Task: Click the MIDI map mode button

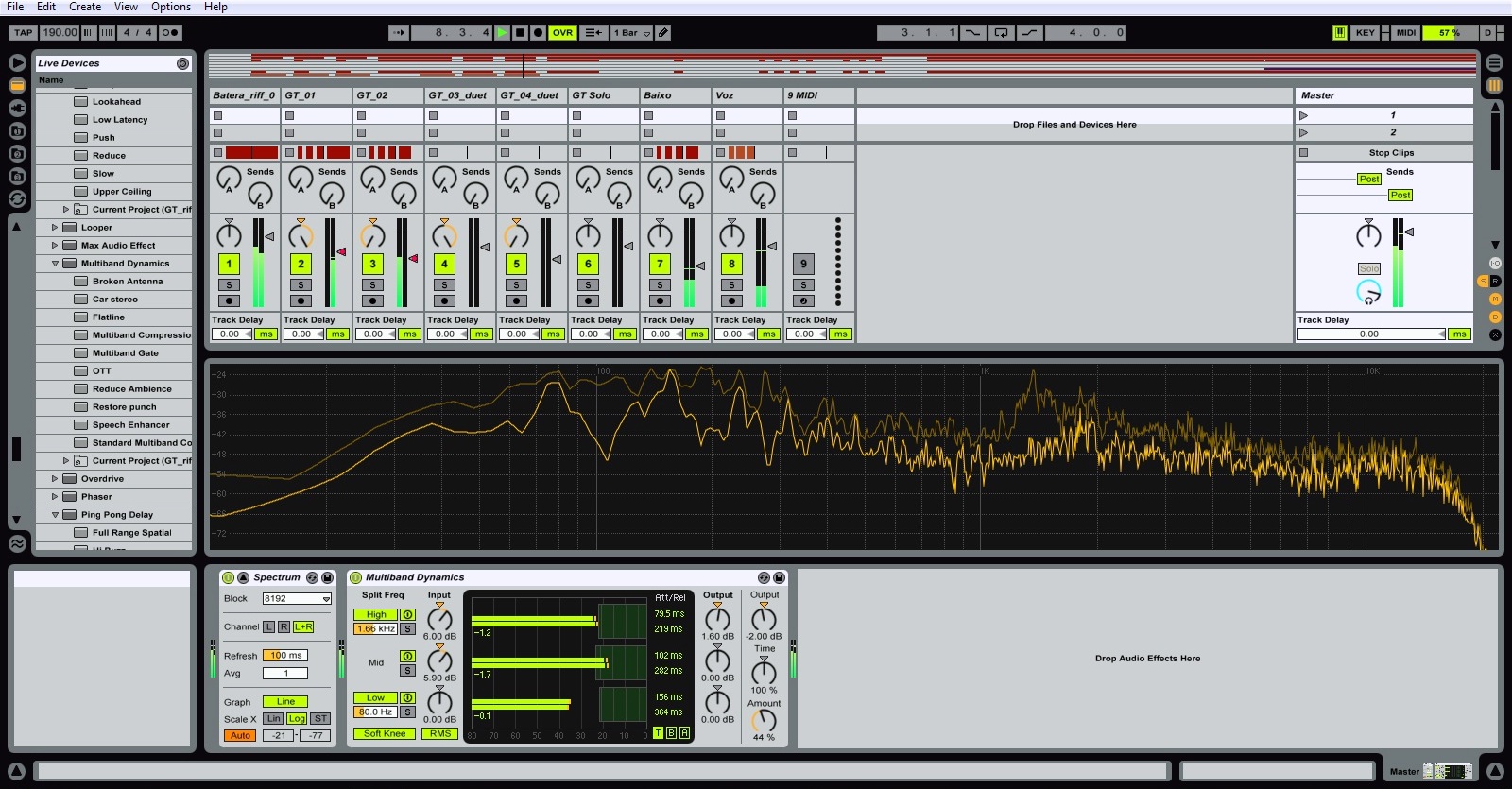Action: 1406,32
